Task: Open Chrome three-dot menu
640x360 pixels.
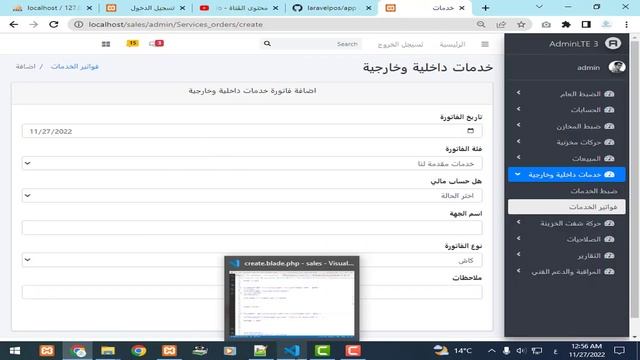Action: tap(627, 24)
